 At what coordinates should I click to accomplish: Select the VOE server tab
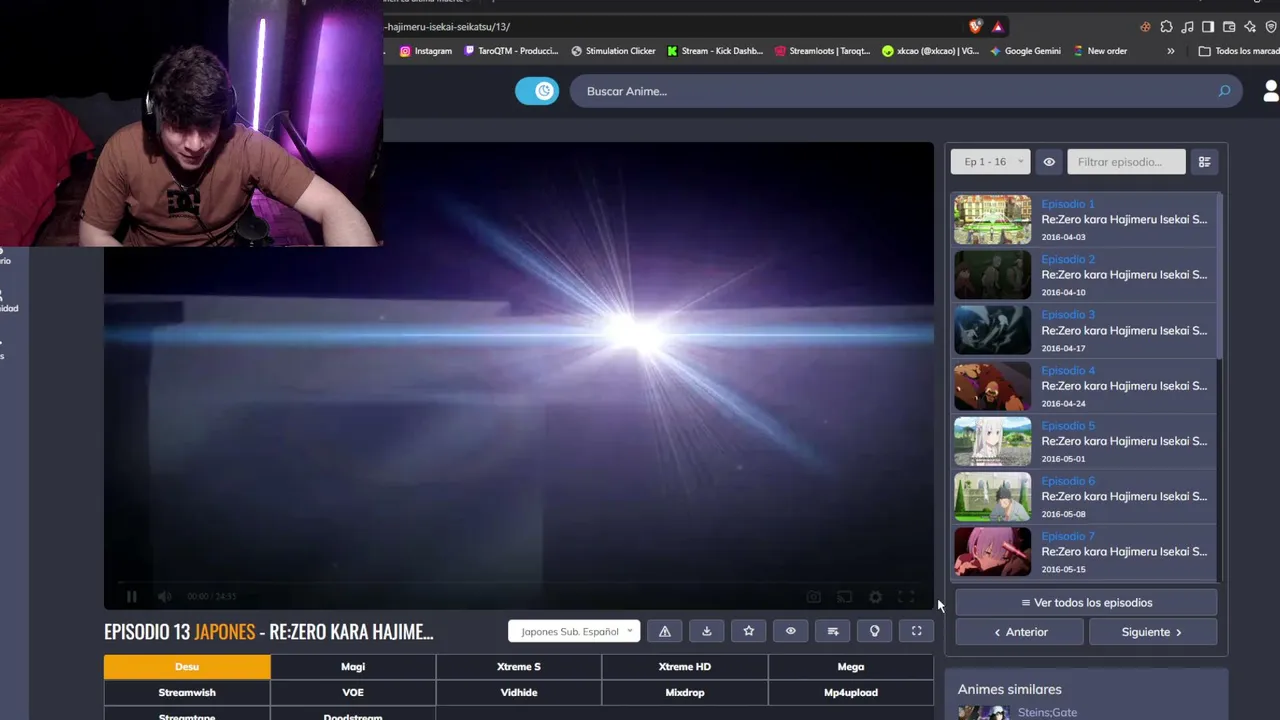(x=353, y=693)
